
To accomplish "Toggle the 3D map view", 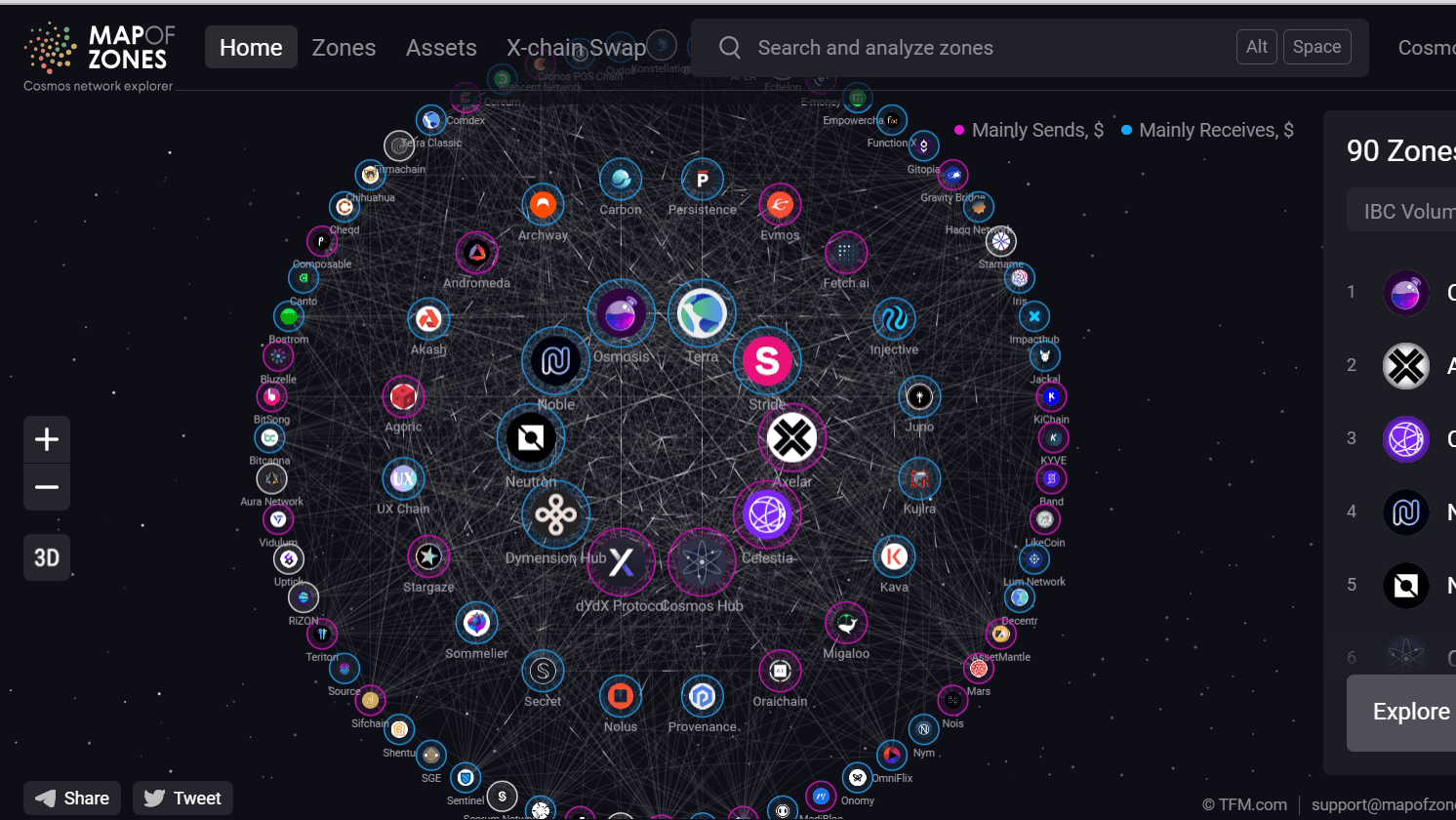I will [47, 557].
